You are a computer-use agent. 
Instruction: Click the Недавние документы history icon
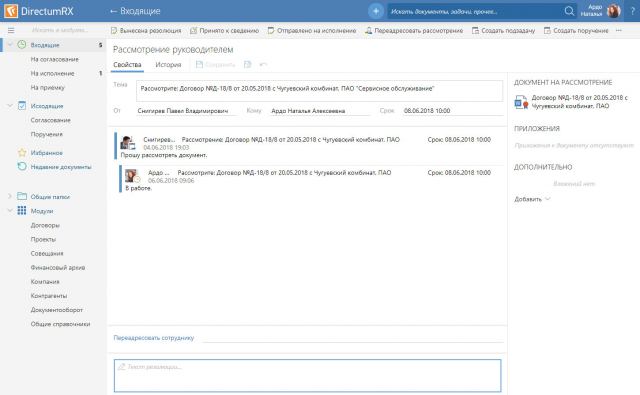(x=22, y=166)
